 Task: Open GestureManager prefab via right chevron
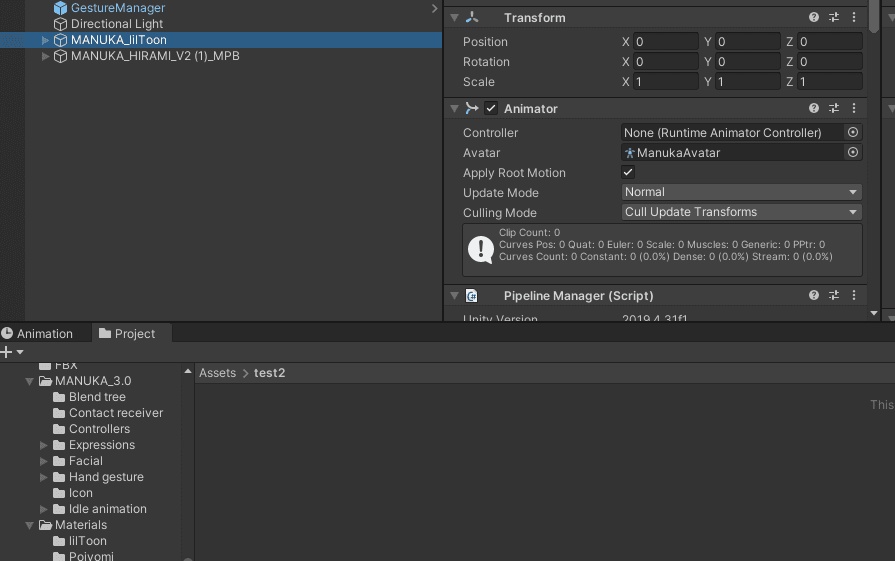[434, 8]
